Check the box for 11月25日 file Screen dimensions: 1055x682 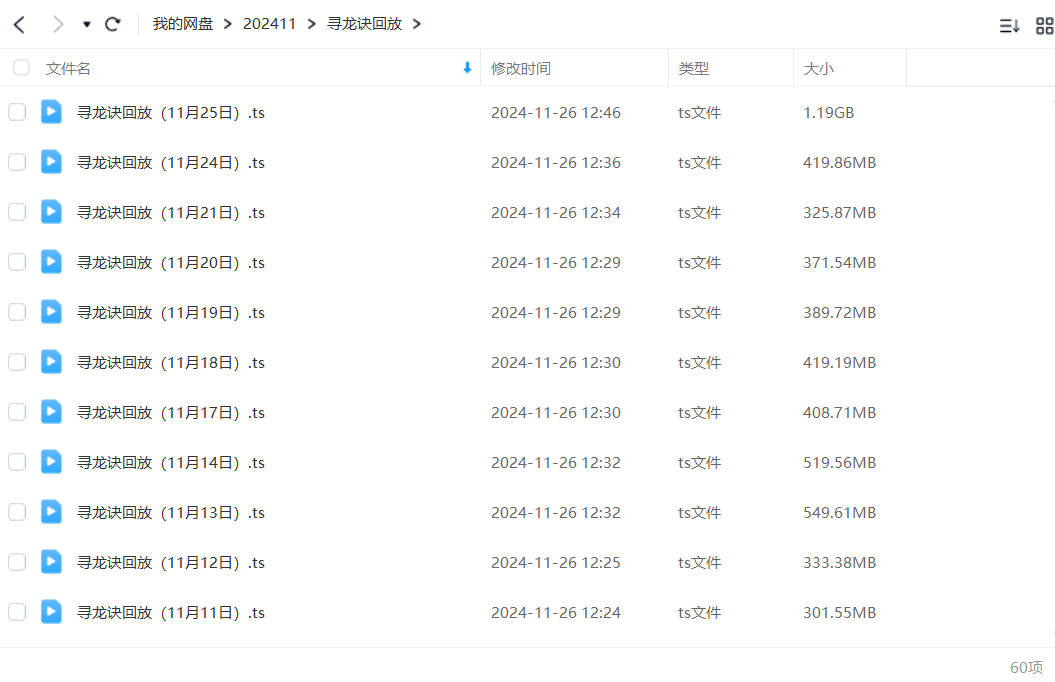click(17, 112)
